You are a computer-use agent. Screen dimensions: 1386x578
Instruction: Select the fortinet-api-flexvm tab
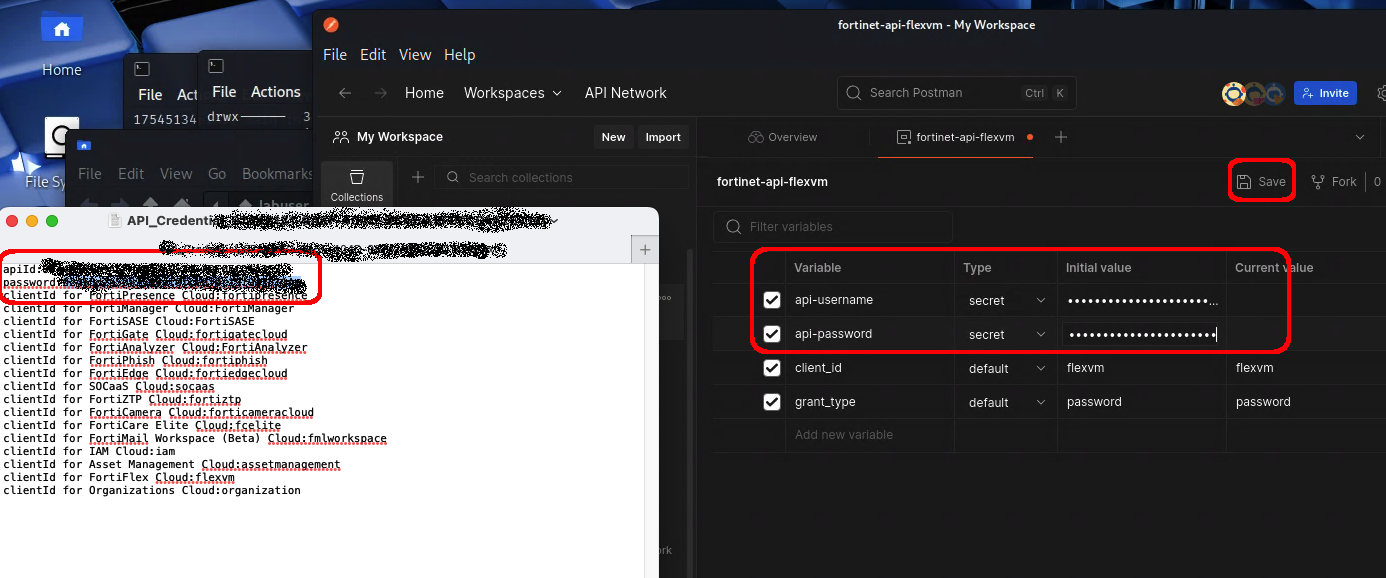(955, 137)
